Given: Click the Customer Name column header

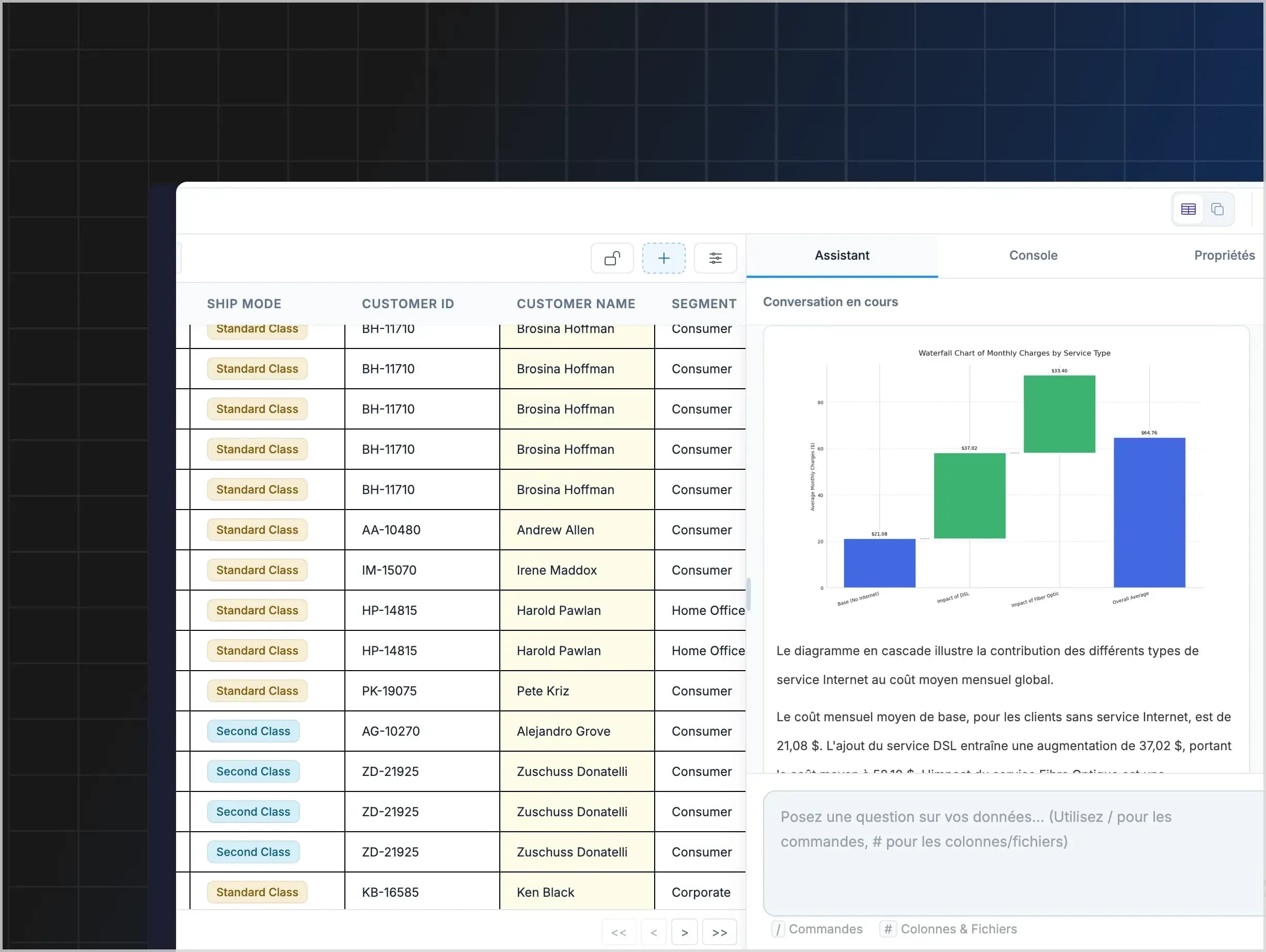Looking at the screenshot, I should point(576,304).
